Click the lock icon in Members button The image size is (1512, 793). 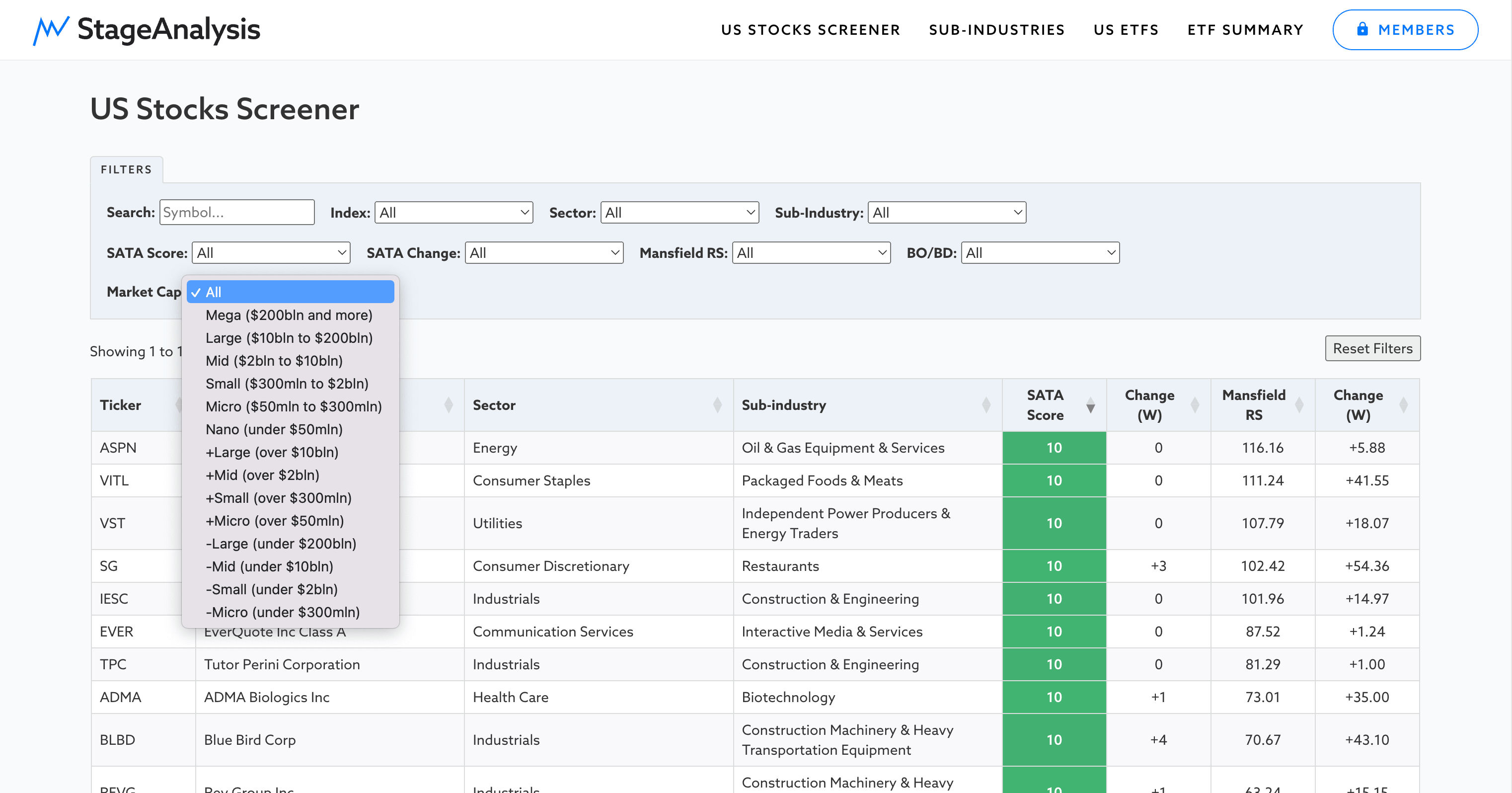coord(1362,29)
